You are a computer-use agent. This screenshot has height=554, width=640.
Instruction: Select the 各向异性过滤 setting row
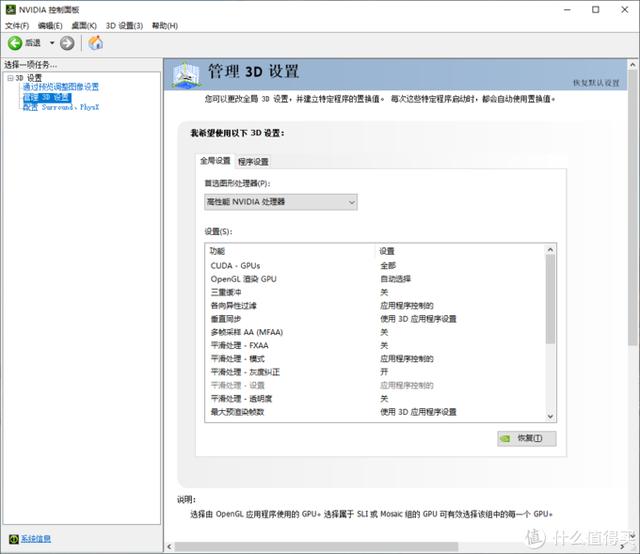click(x=375, y=305)
